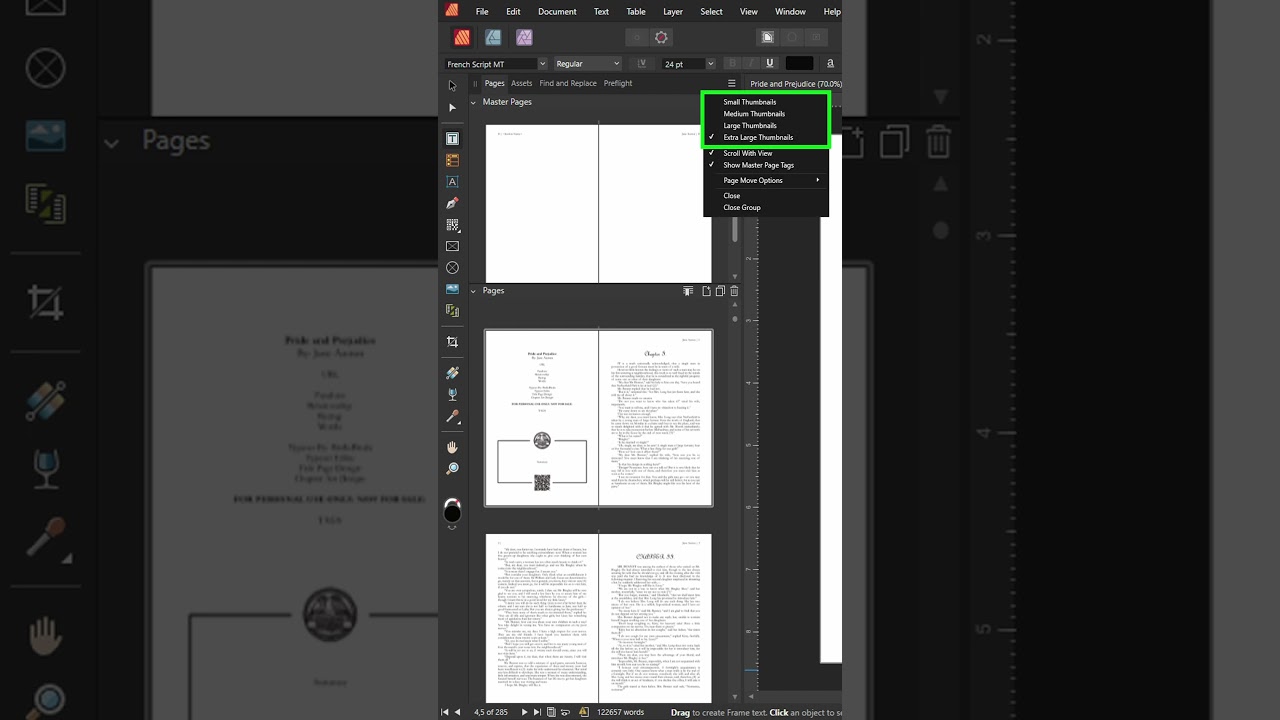The height and width of the screenshot is (720, 1280).
Task: Toggle Italic formatting
Action: click(x=751, y=64)
